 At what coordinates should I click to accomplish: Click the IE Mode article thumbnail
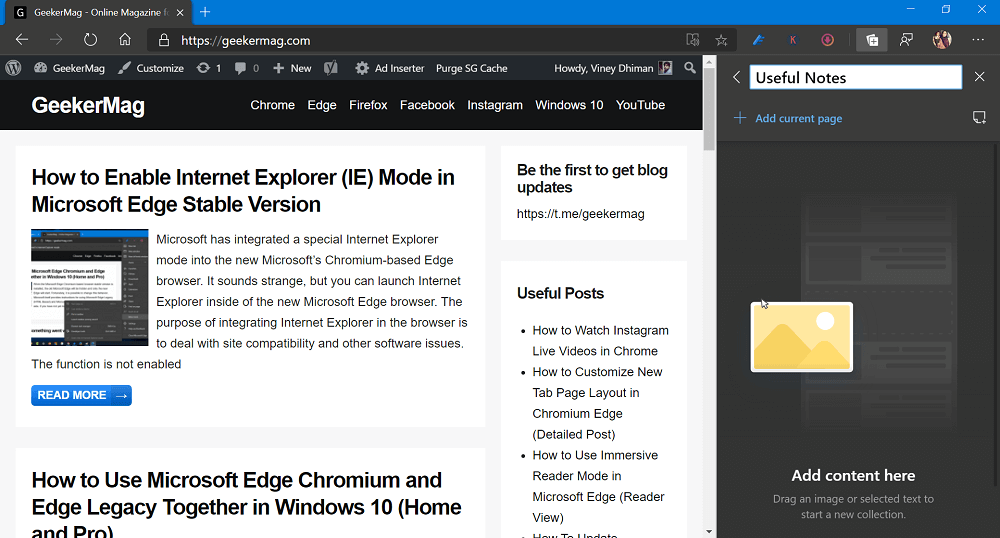tap(90, 287)
